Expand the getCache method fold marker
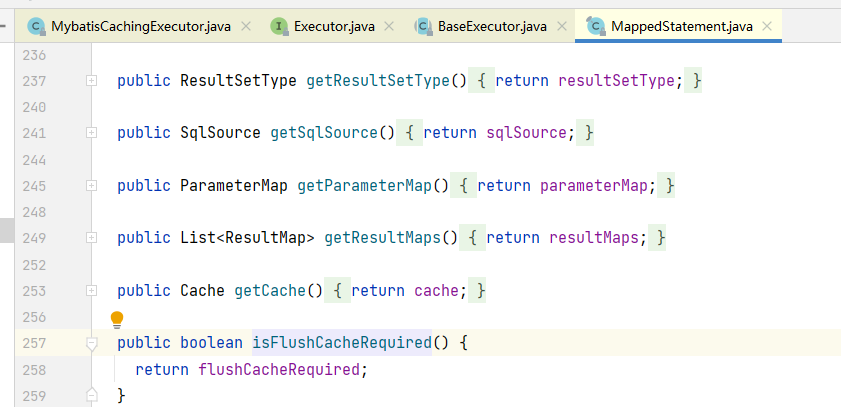This screenshot has width=841, height=407. pos(92,291)
